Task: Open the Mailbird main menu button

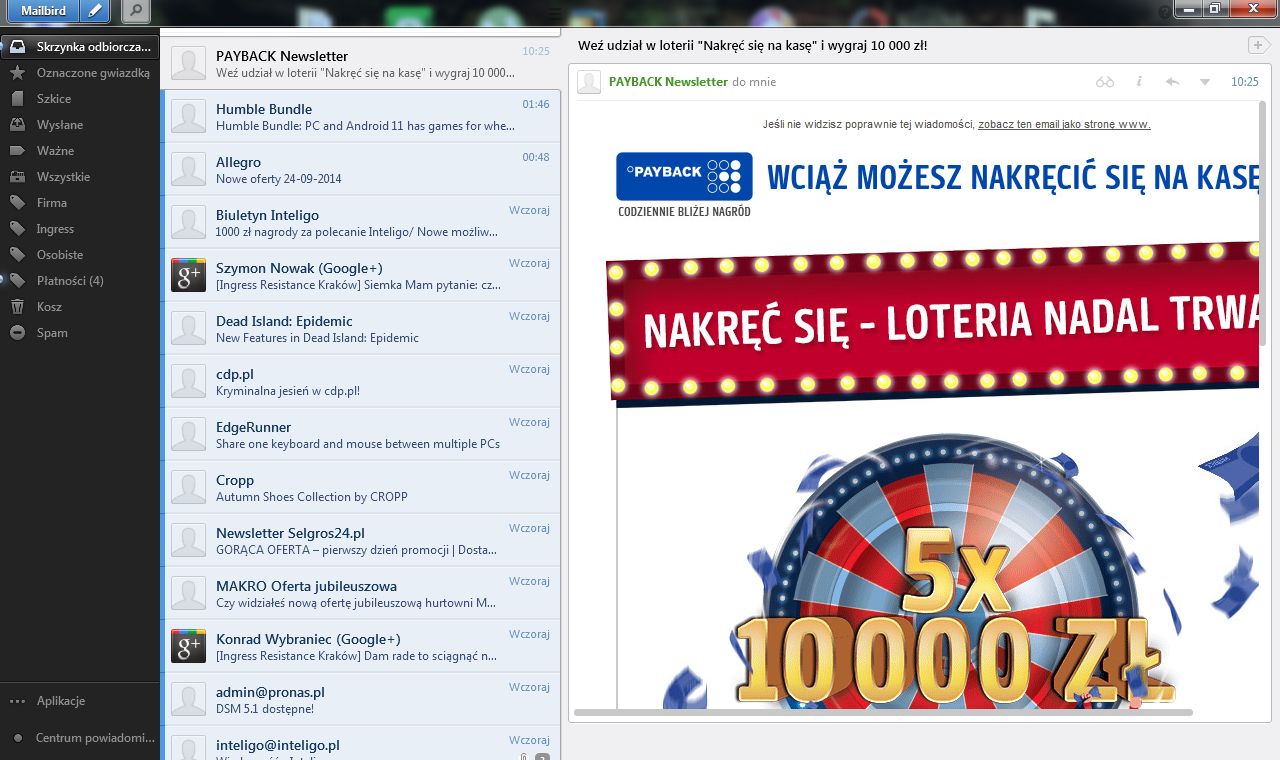Action: click(44, 11)
